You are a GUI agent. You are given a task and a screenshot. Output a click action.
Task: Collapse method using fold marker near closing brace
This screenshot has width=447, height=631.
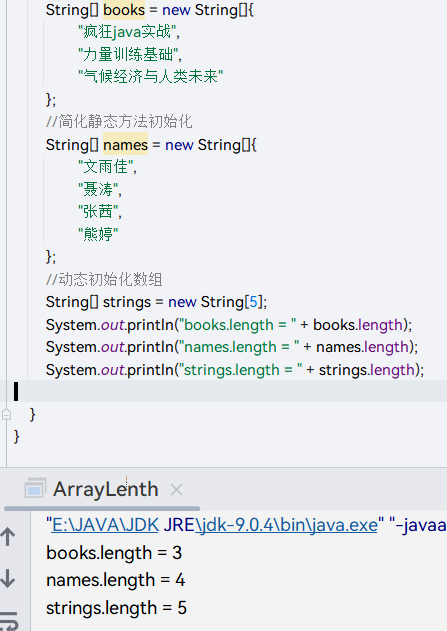[6, 414]
